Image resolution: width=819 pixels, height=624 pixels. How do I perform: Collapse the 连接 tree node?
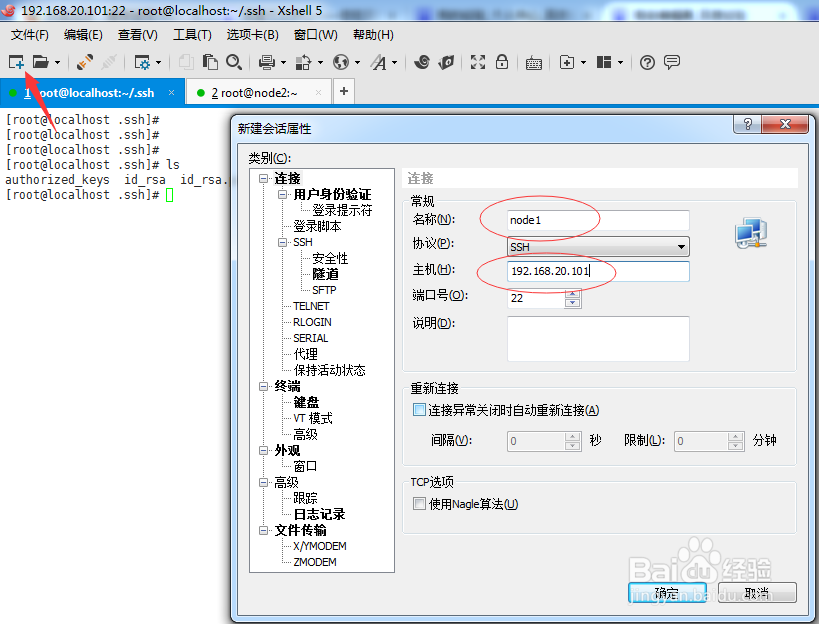tap(264, 179)
